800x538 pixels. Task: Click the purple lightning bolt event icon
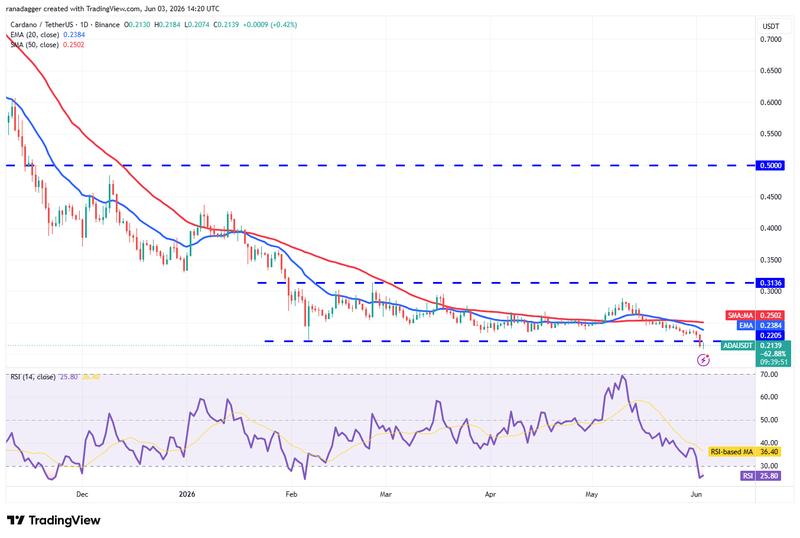coord(703,360)
